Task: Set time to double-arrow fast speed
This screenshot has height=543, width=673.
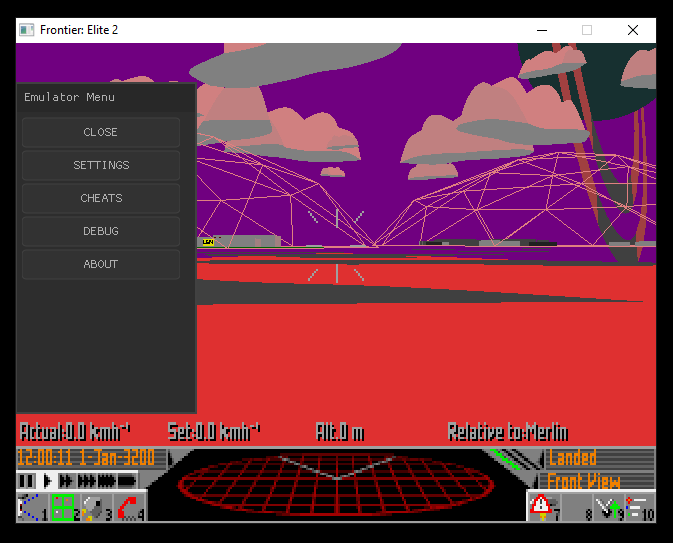Action: (x=66, y=481)
